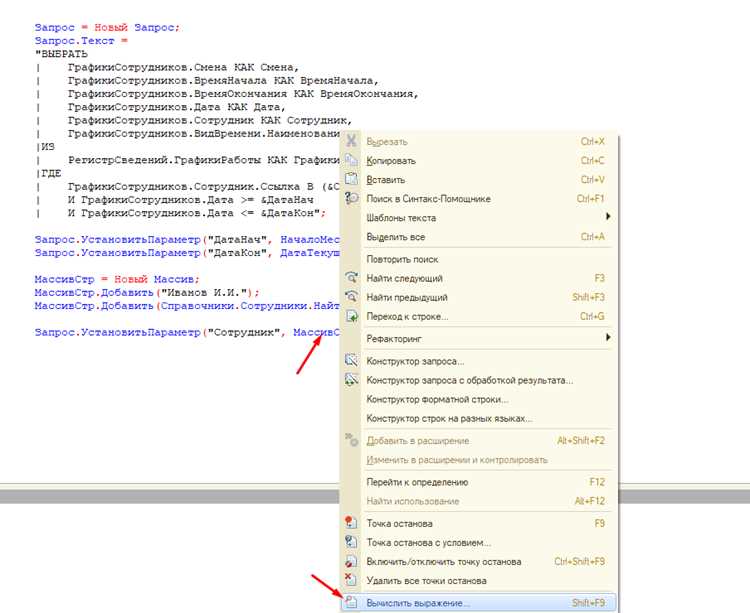The width and height of the screenshot is (750, 613).
Task: Open Конструктор строк на разных языках
Action: [478, 418]
